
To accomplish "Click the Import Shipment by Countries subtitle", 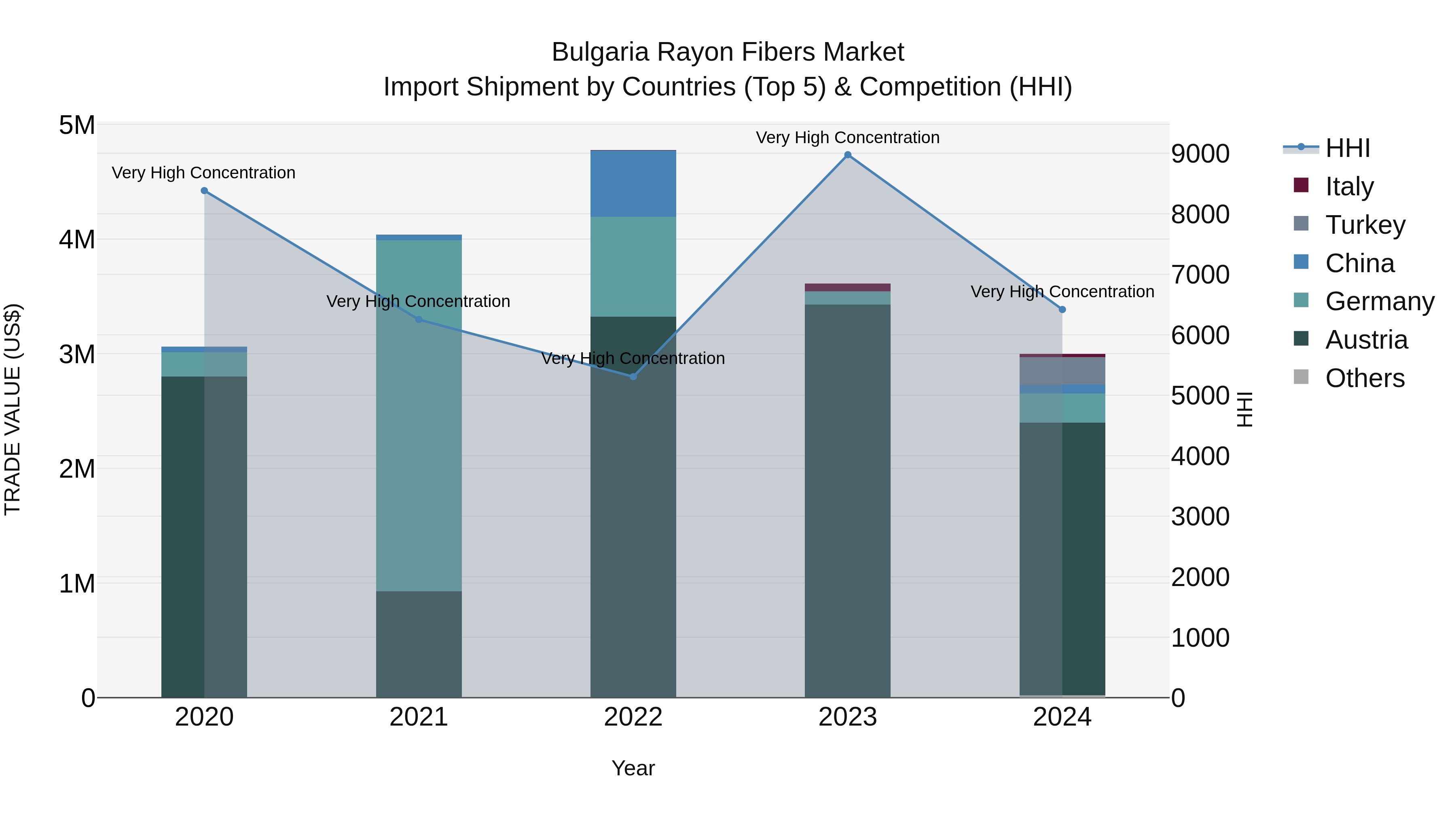I will [728, 87].
